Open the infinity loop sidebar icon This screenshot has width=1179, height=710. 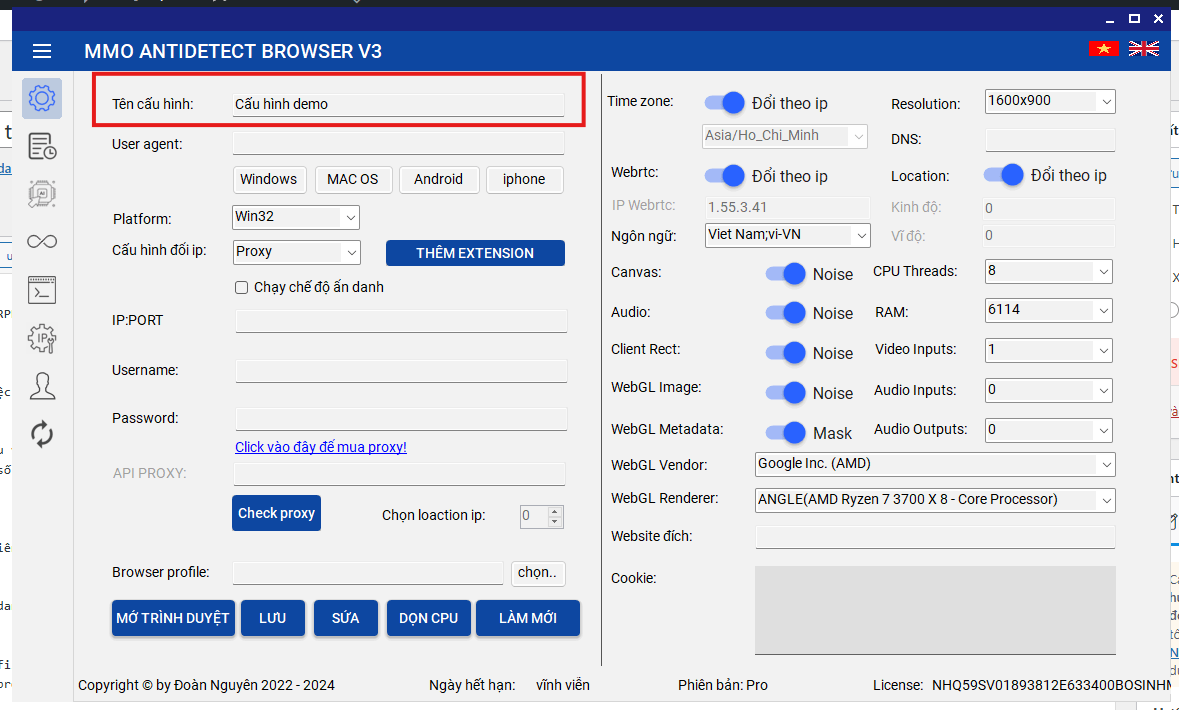pos(42,241)
